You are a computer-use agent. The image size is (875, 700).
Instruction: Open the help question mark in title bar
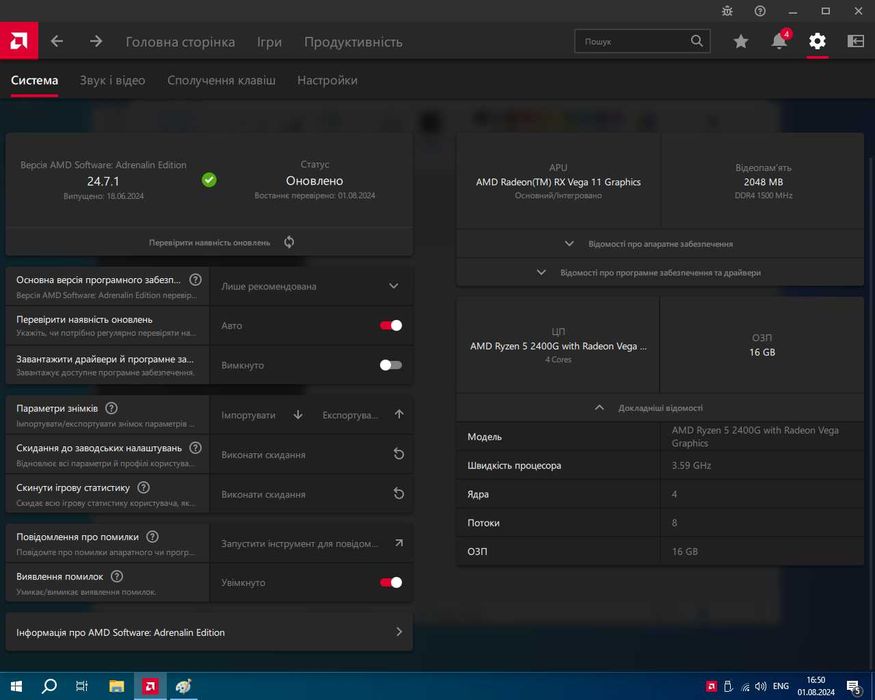[x=759, y=11]
